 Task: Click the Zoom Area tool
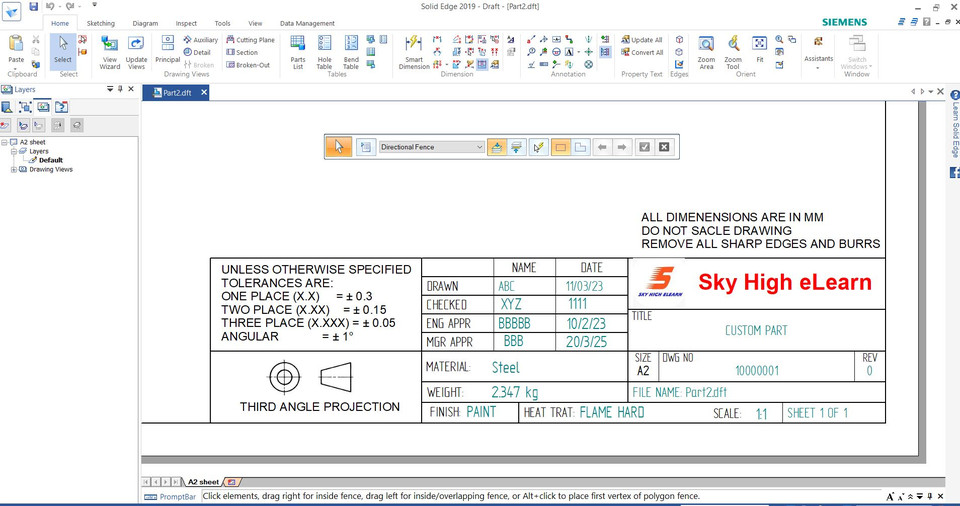click(706, 50)
